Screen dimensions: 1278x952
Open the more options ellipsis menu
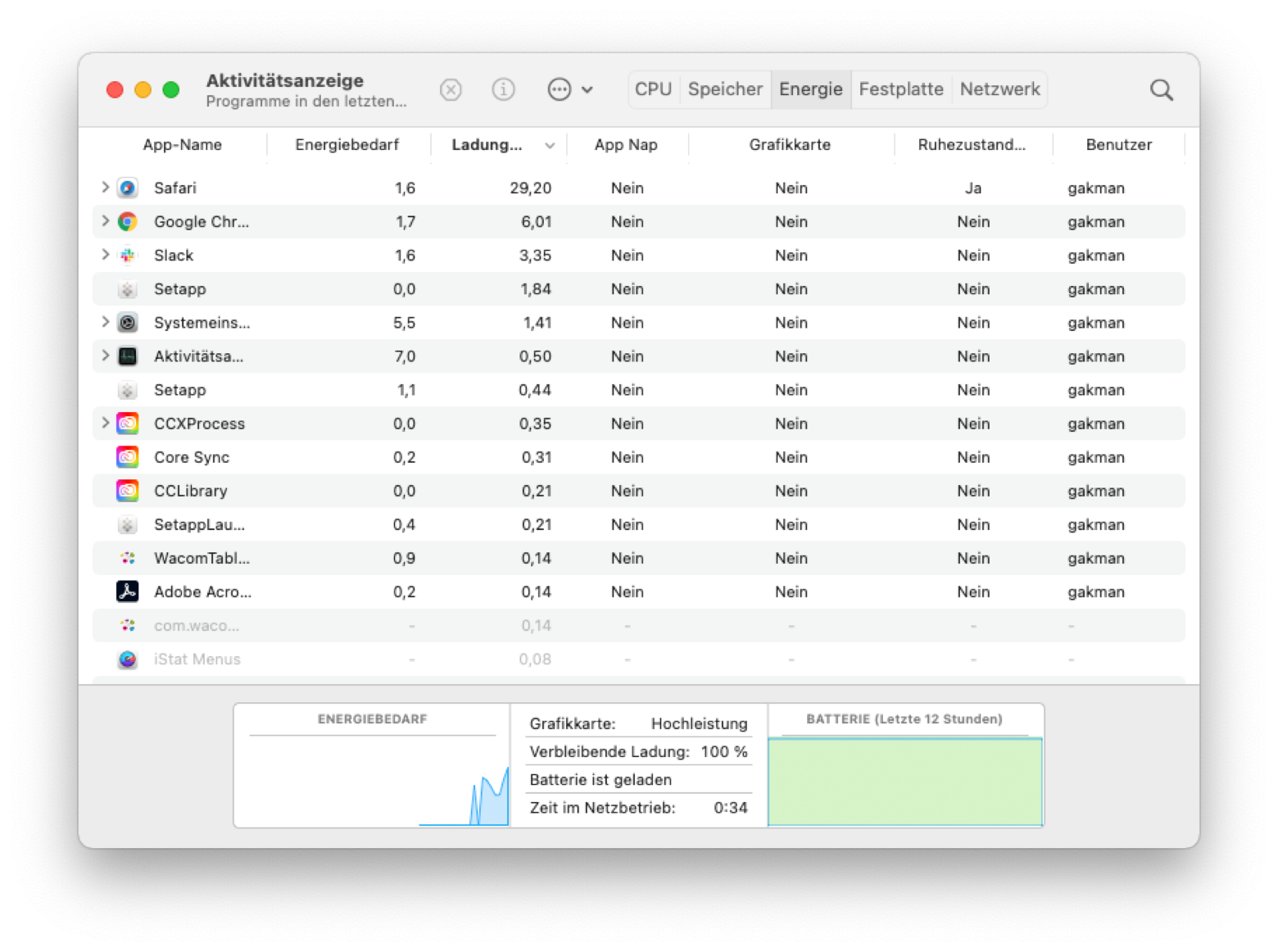569,89
